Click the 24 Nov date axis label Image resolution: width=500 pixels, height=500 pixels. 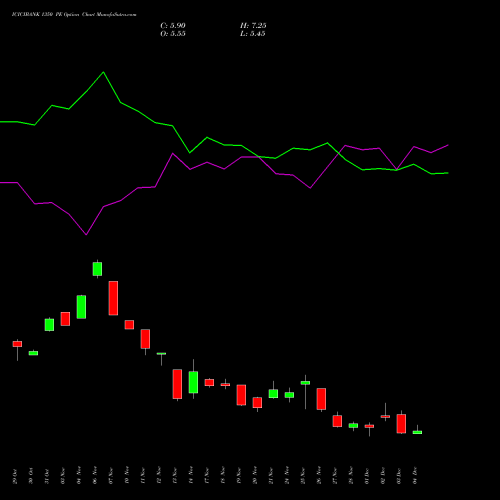(287, 476)
